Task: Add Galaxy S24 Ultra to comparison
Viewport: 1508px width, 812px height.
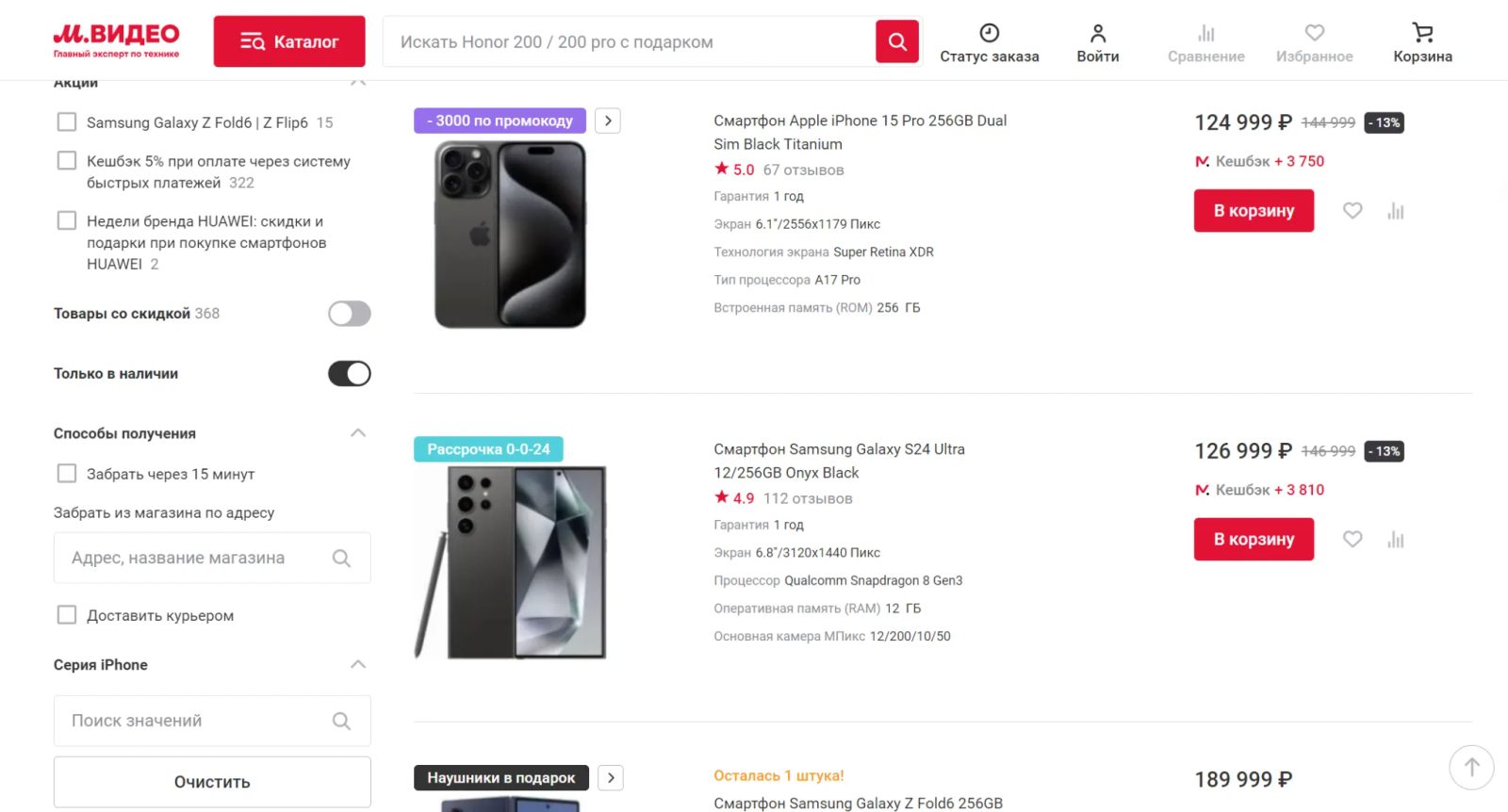Action: (x=1396, y=540)
